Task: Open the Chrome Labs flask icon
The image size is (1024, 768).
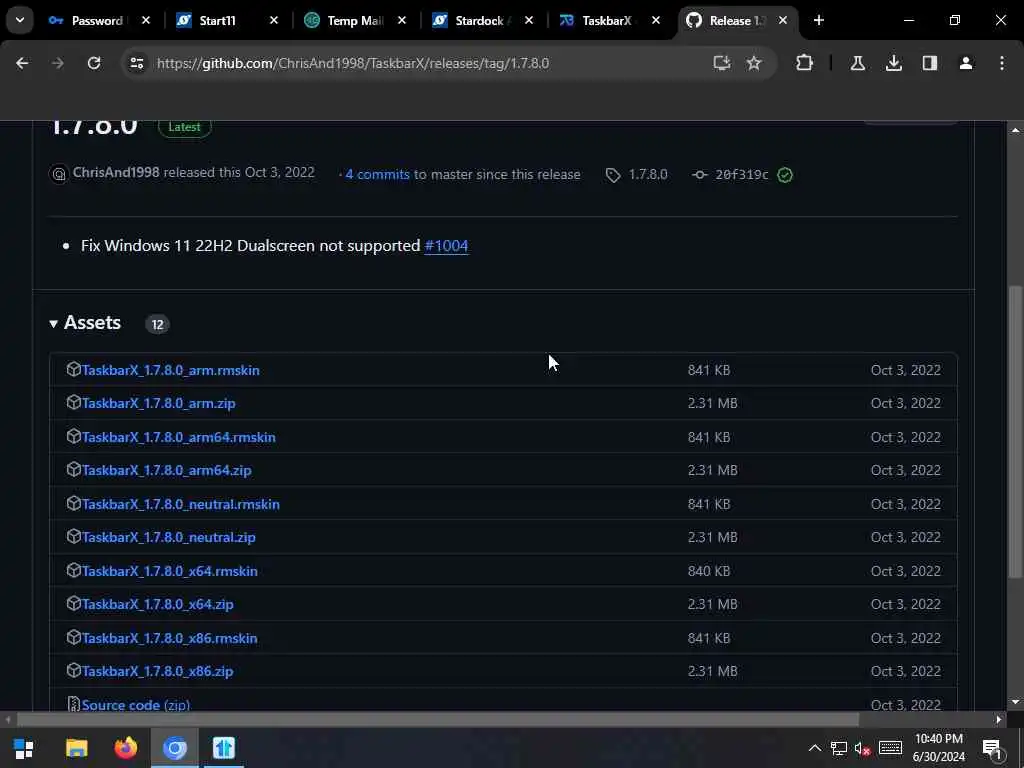Action: coord(857,63)
